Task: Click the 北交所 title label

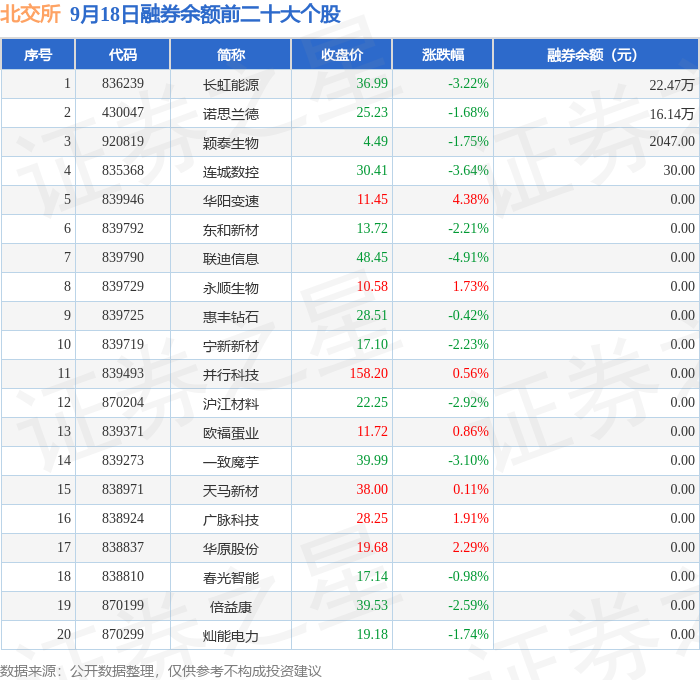Action: tap(30, 14)
